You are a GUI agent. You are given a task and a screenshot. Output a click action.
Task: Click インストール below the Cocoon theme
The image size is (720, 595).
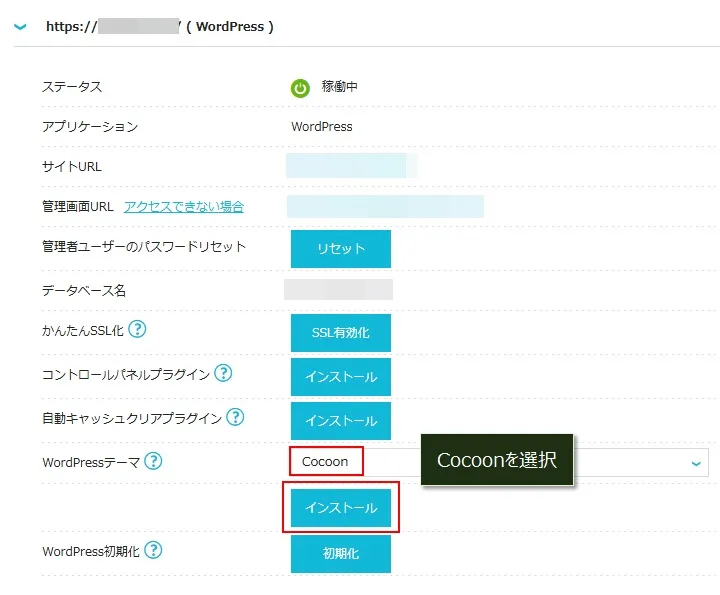click(x=340, y=508)
